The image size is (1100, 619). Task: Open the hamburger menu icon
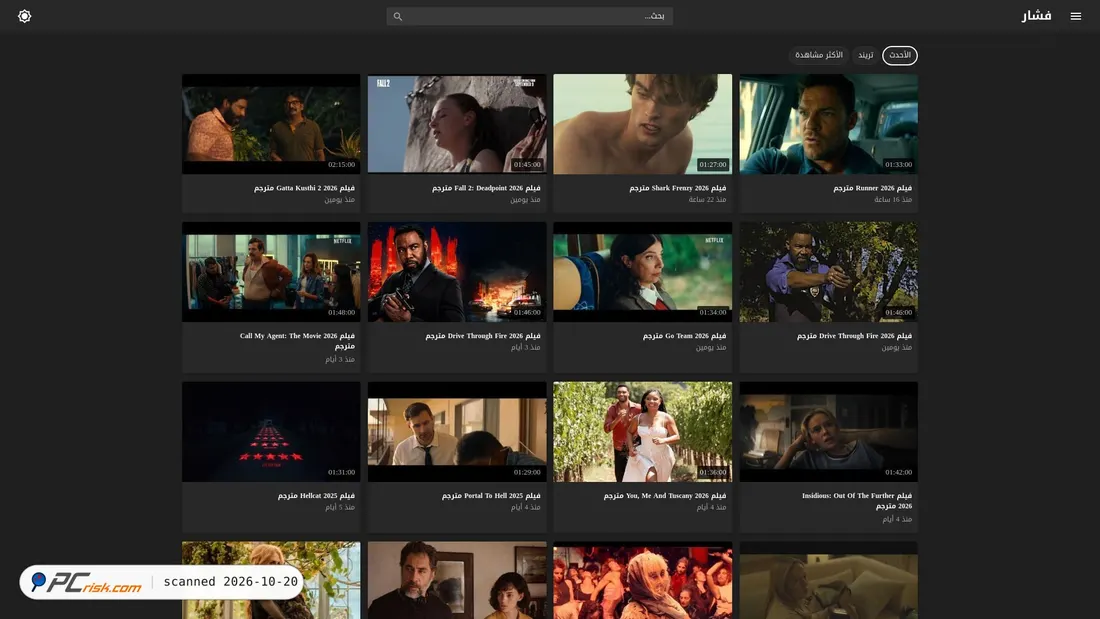coord(1075,16)
